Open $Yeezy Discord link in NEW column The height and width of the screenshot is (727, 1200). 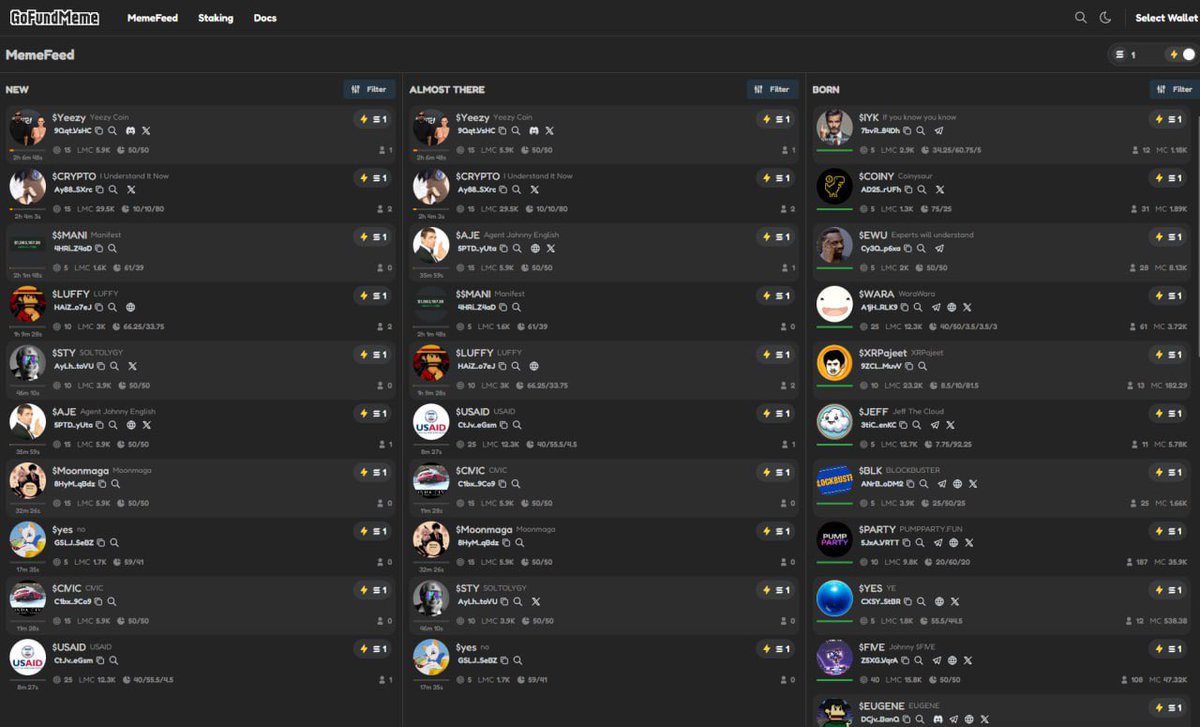coord(131,131)
